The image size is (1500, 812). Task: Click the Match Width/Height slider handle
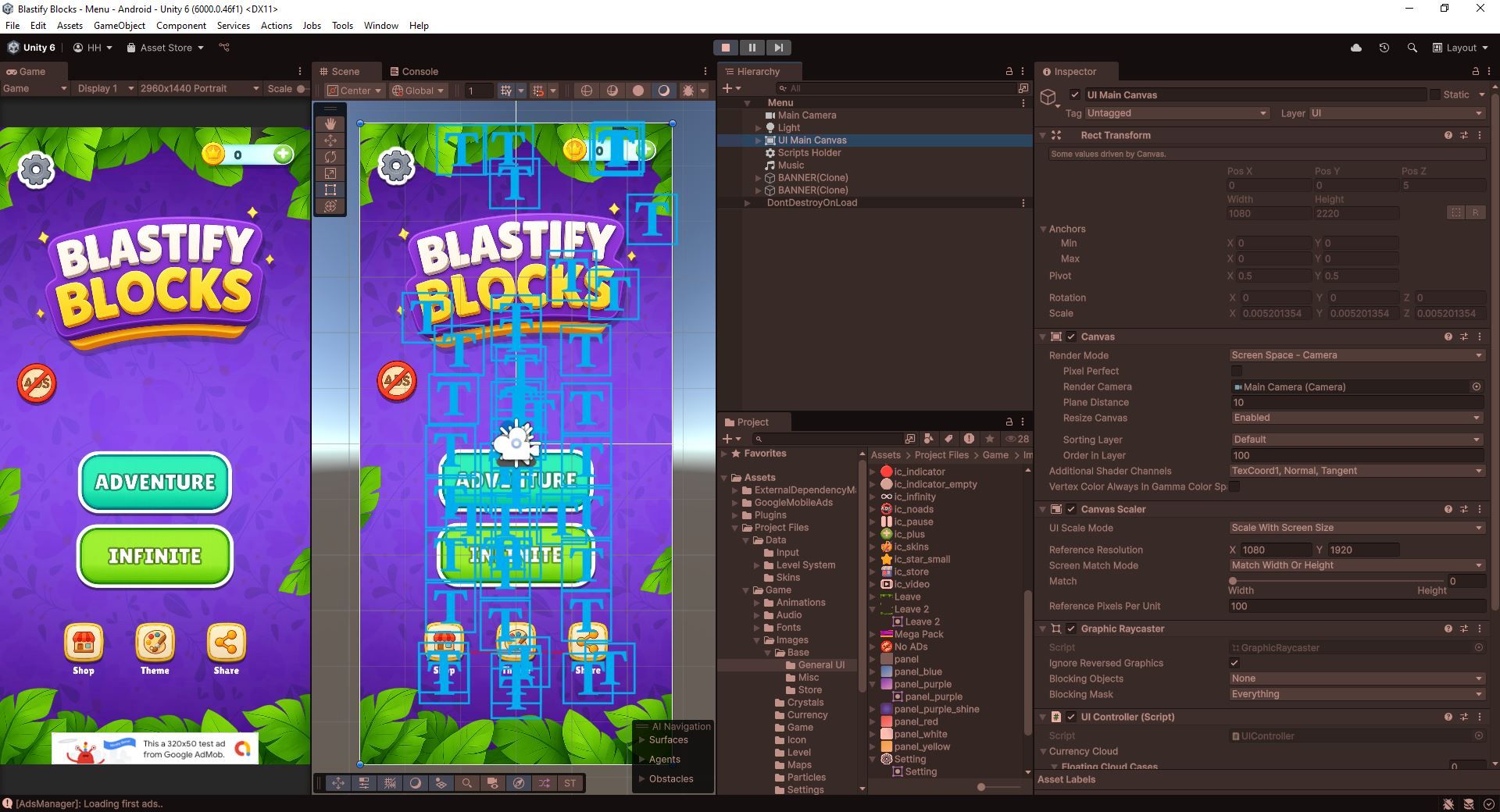point(1233,581)
